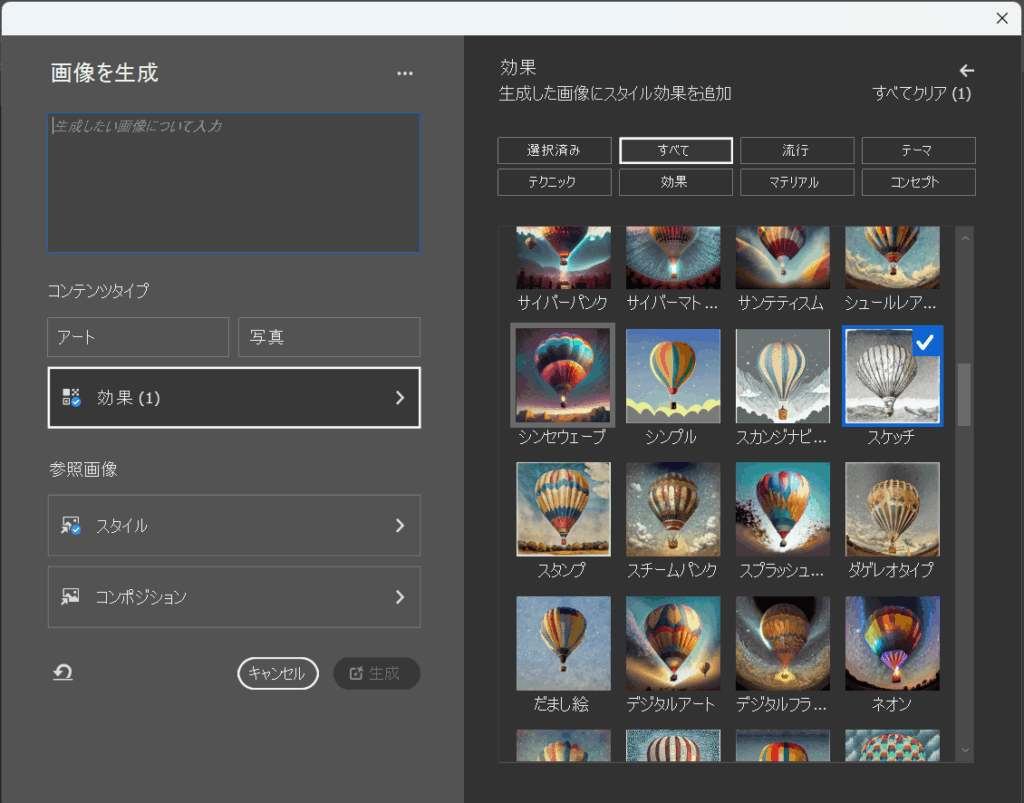Click the 効果 (1) effects icon

[71, 398]
